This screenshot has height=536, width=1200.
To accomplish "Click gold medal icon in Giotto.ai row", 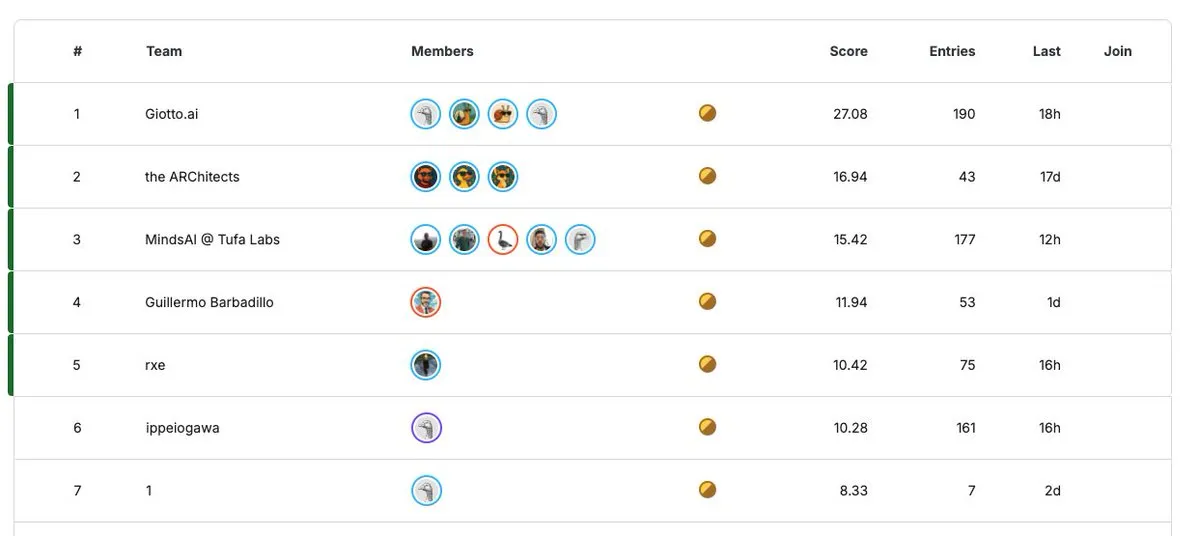I will (707, 113).
